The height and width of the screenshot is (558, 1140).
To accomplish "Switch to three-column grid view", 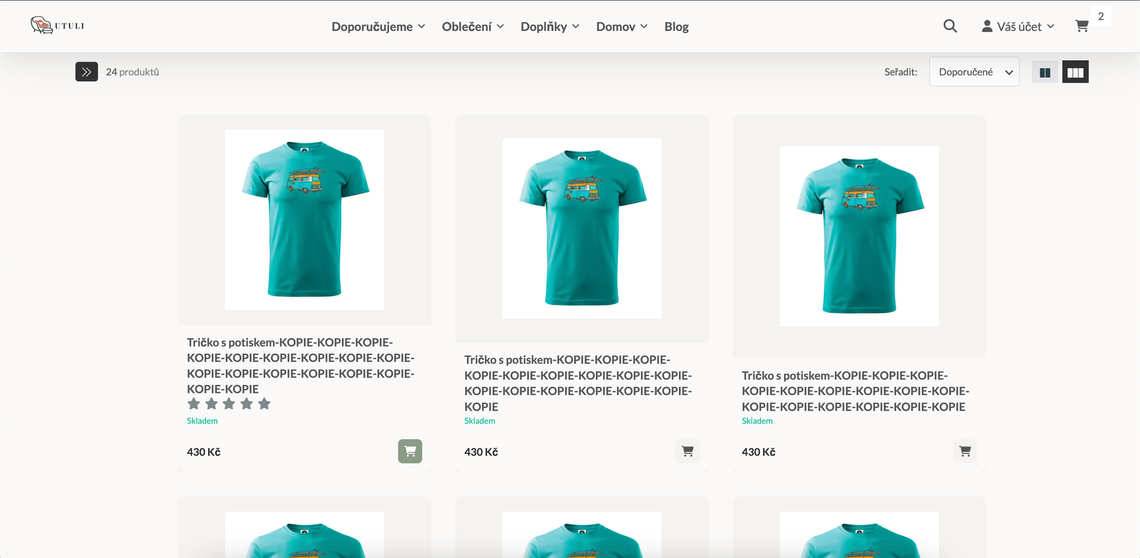I will pos(1075,72).
